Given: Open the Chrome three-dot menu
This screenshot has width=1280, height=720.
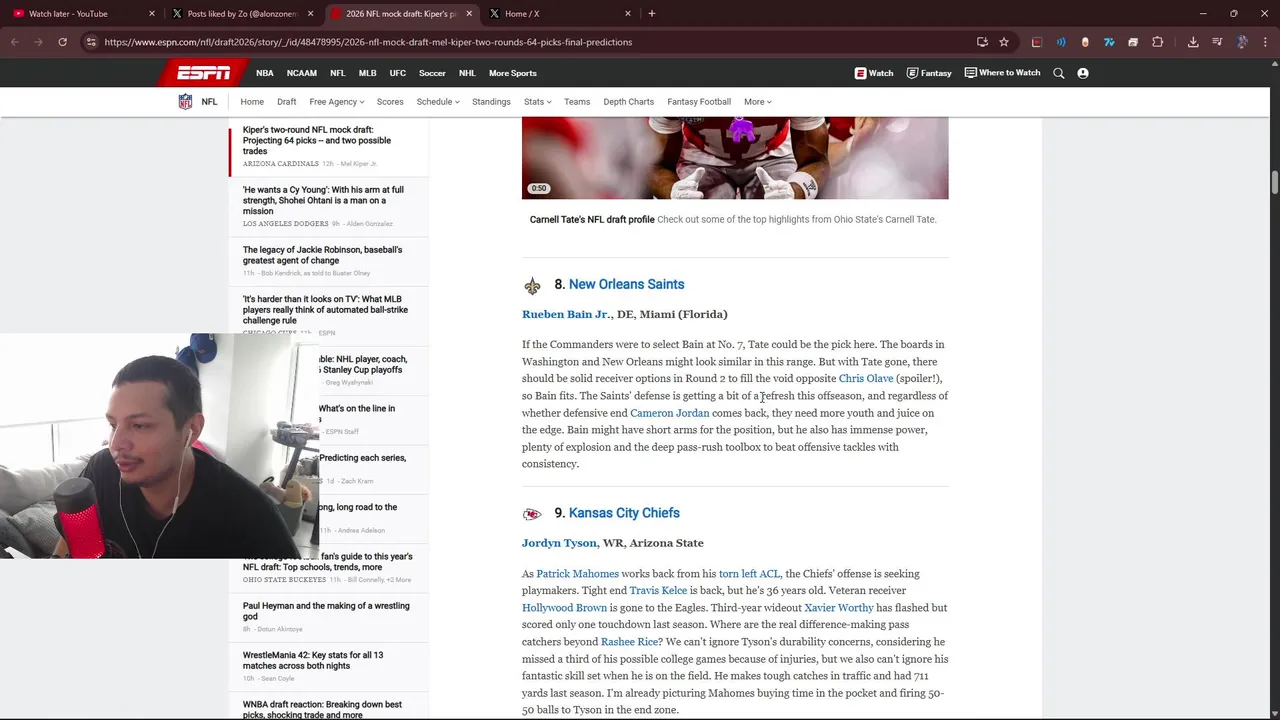Looking at the screenshot, I should [1265, 42].
